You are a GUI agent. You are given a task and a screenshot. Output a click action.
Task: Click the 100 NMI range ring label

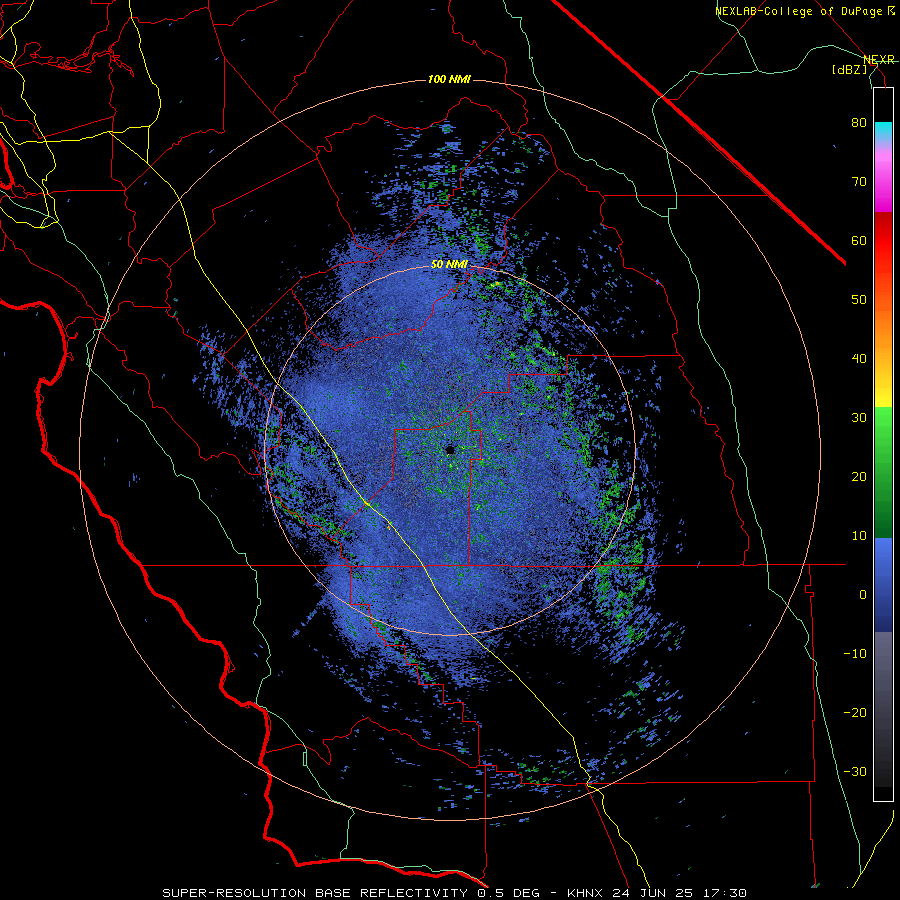pyautogui.click(x=449, y=79)
